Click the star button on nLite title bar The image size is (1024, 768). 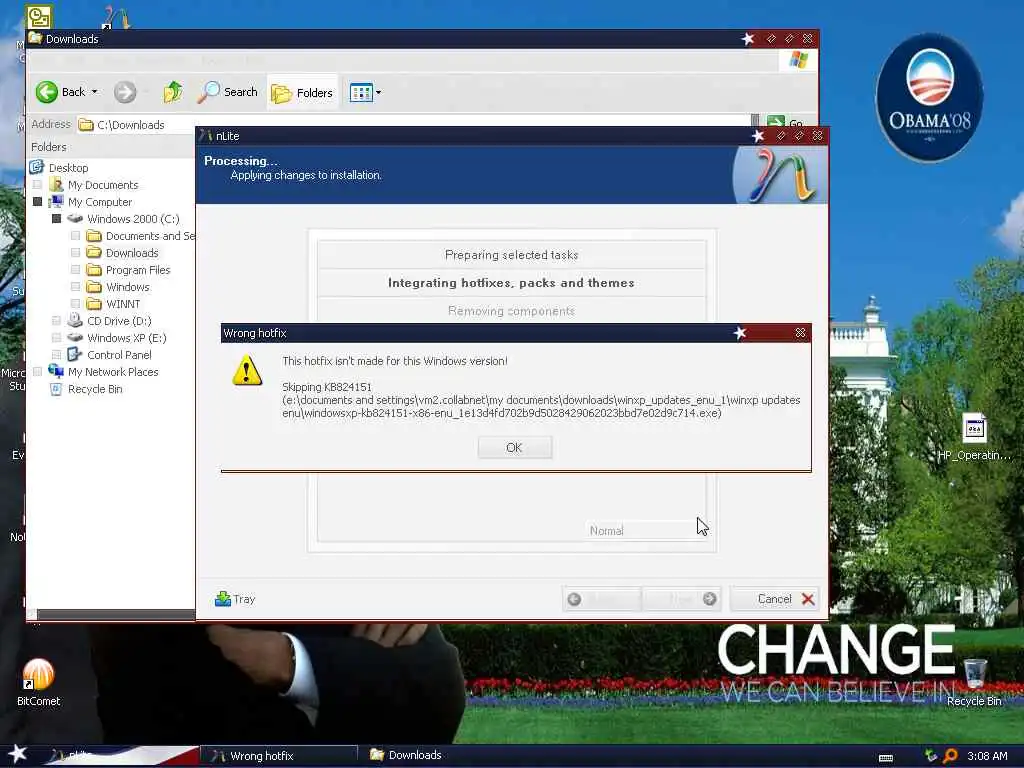pyautogui.click(x=758, y=136)
